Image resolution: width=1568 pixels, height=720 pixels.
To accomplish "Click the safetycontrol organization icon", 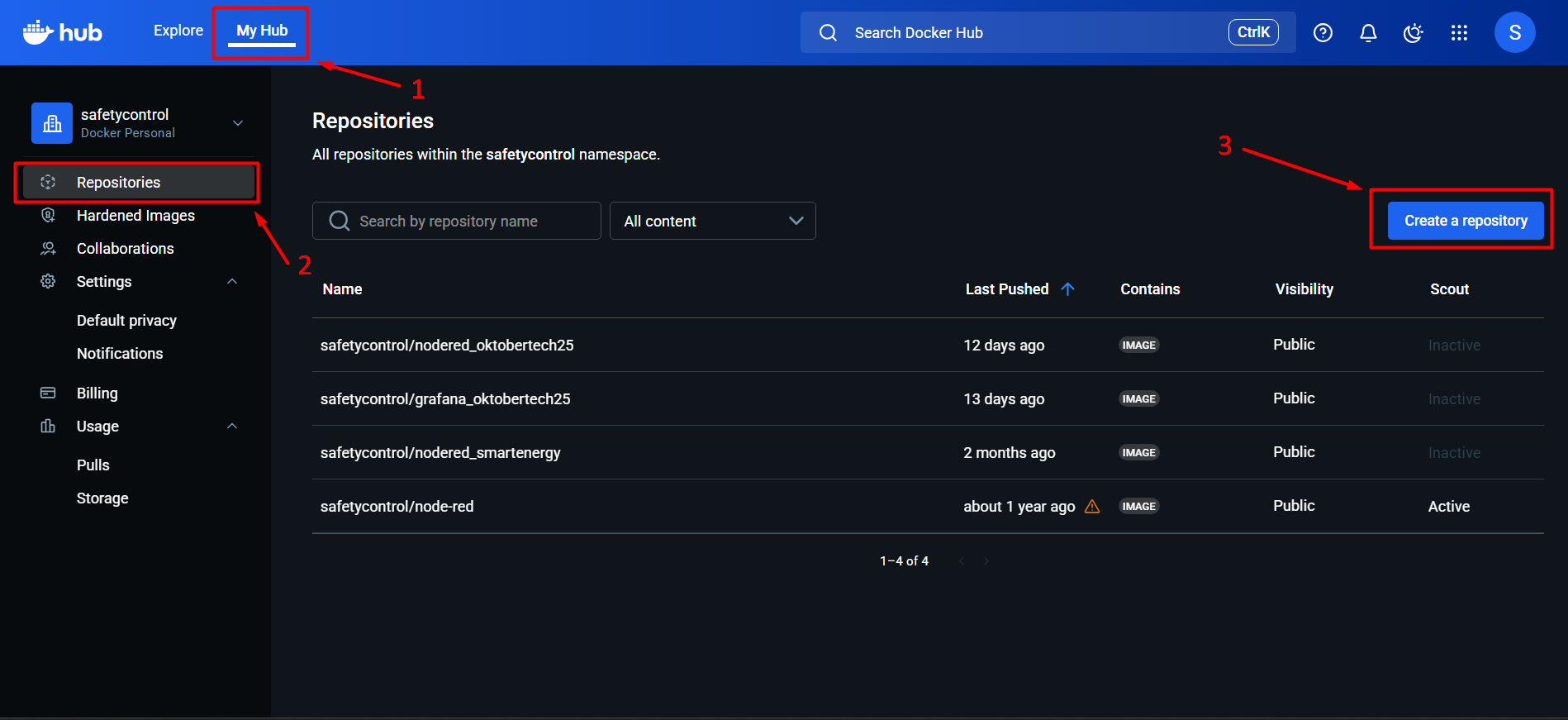I will (52, 123).
